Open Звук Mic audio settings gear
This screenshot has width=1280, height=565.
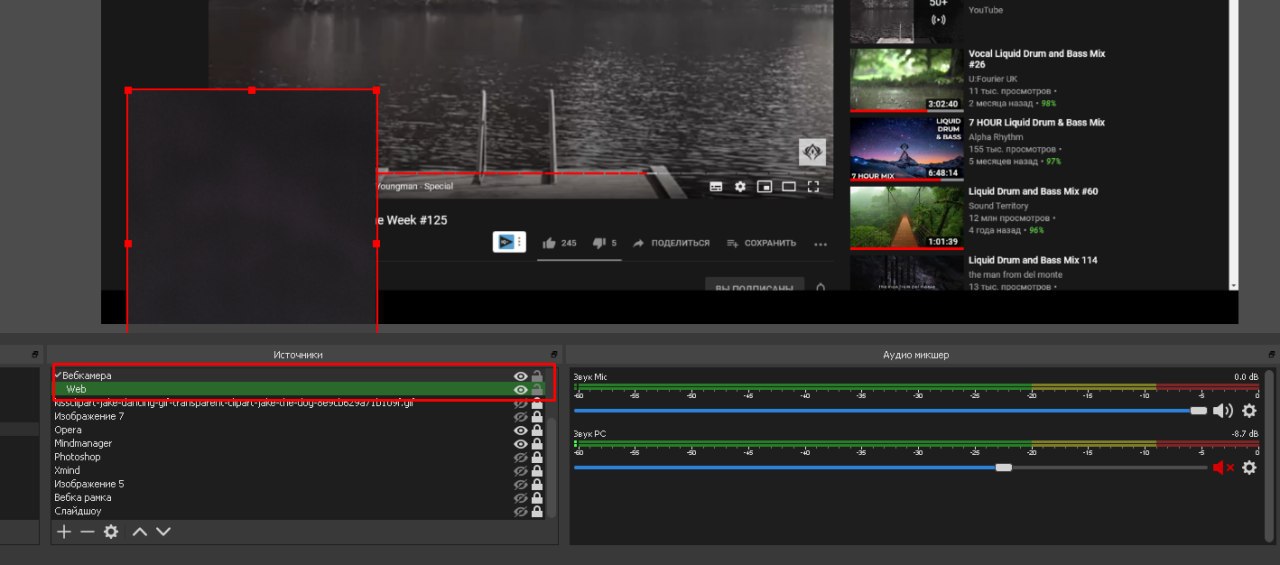(1249, 411)
